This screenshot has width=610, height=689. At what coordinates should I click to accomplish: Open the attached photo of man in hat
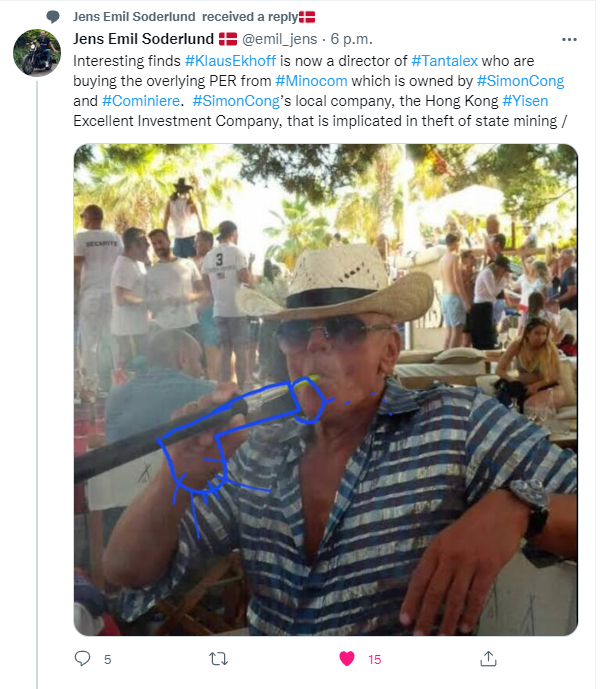click(325, 390)
